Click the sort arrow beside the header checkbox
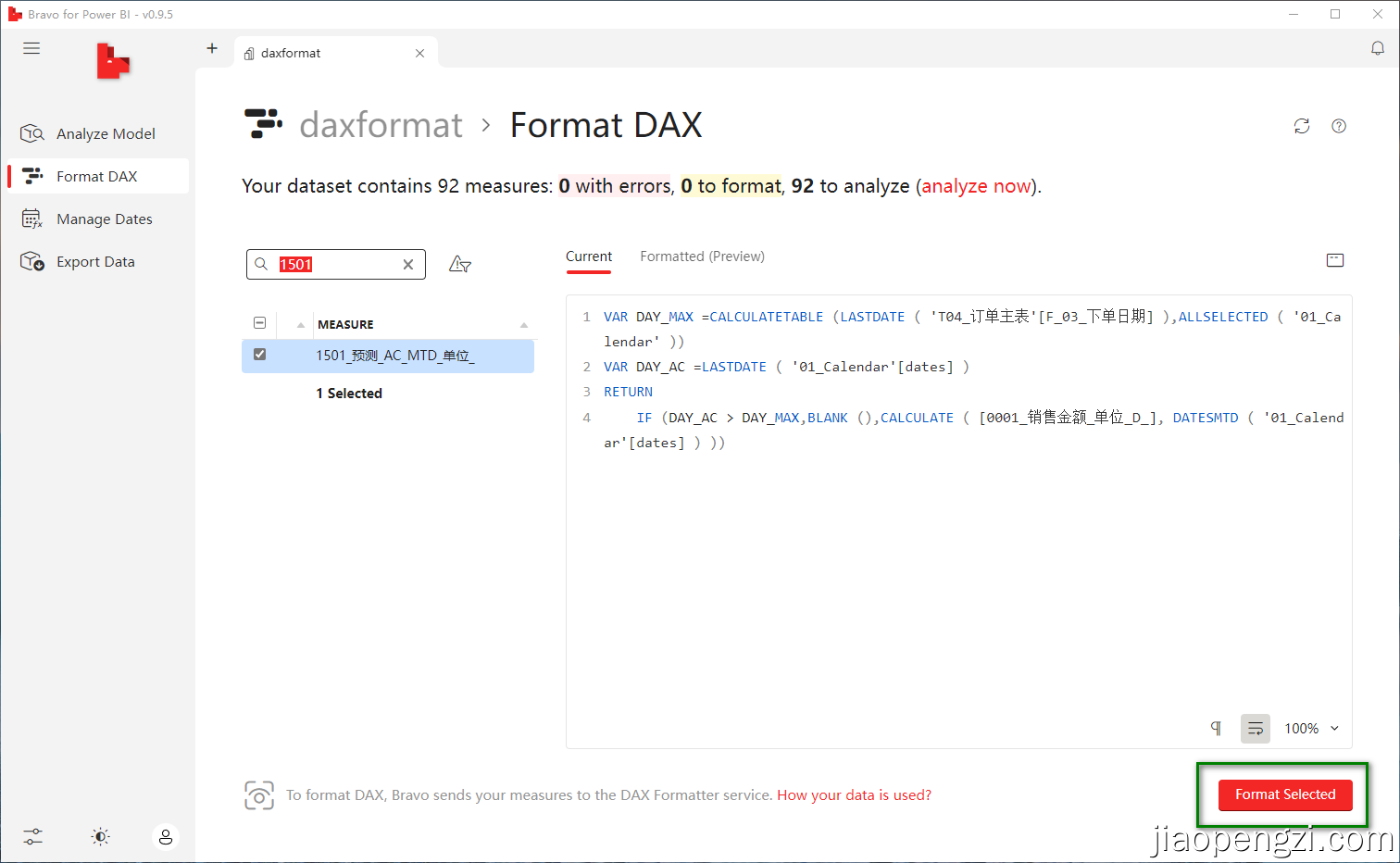This screenshot has width=1400, height=863. click(301, 325)
